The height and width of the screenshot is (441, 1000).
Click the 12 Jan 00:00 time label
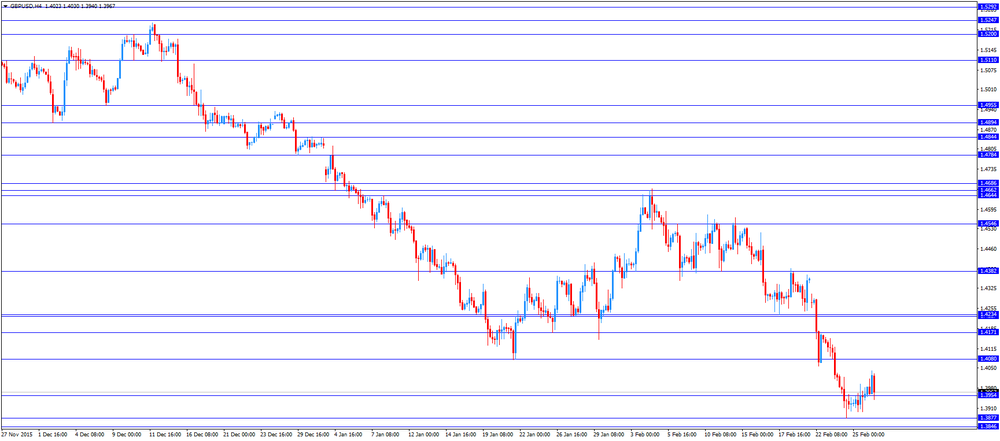[425, 435]
